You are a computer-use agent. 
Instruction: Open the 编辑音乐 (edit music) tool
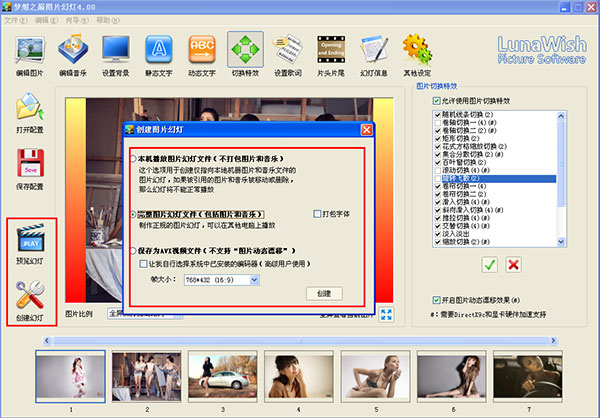[73, 56]
